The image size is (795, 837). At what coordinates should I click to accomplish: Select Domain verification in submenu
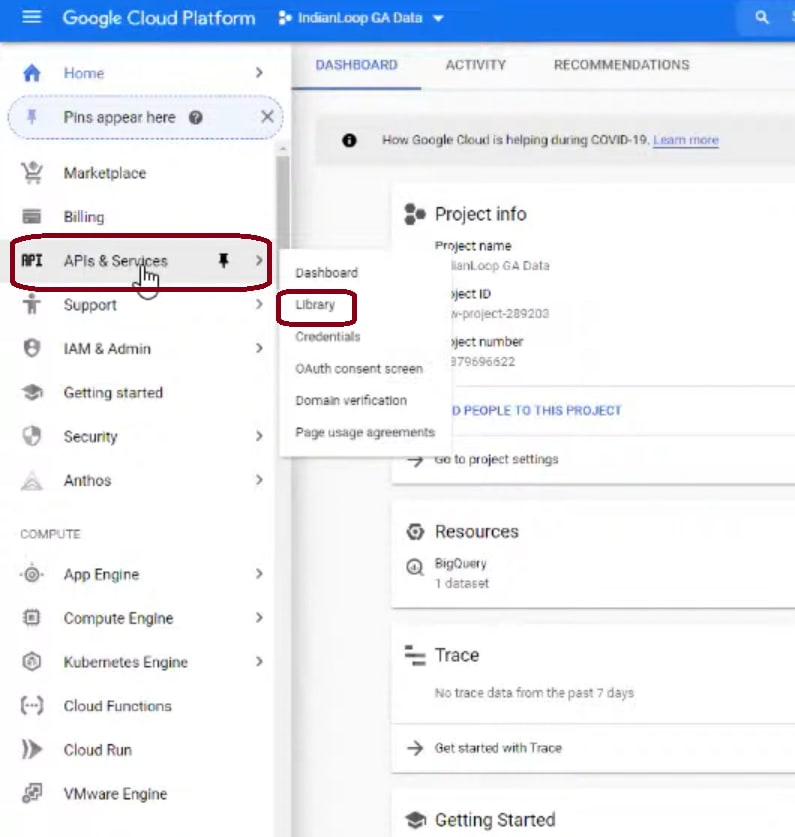(x=351, y=400)
